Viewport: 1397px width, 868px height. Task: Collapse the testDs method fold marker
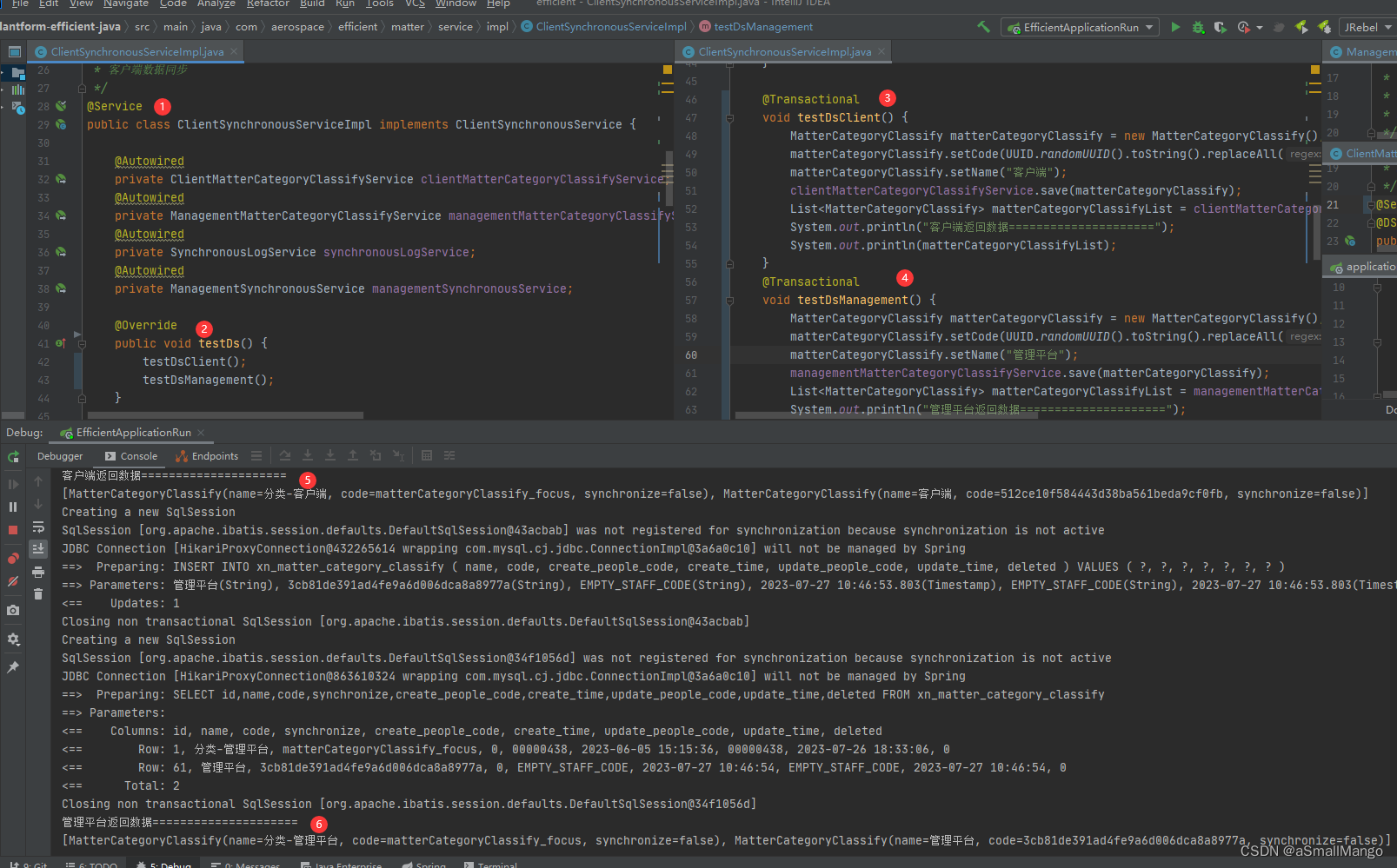(82, 344)
